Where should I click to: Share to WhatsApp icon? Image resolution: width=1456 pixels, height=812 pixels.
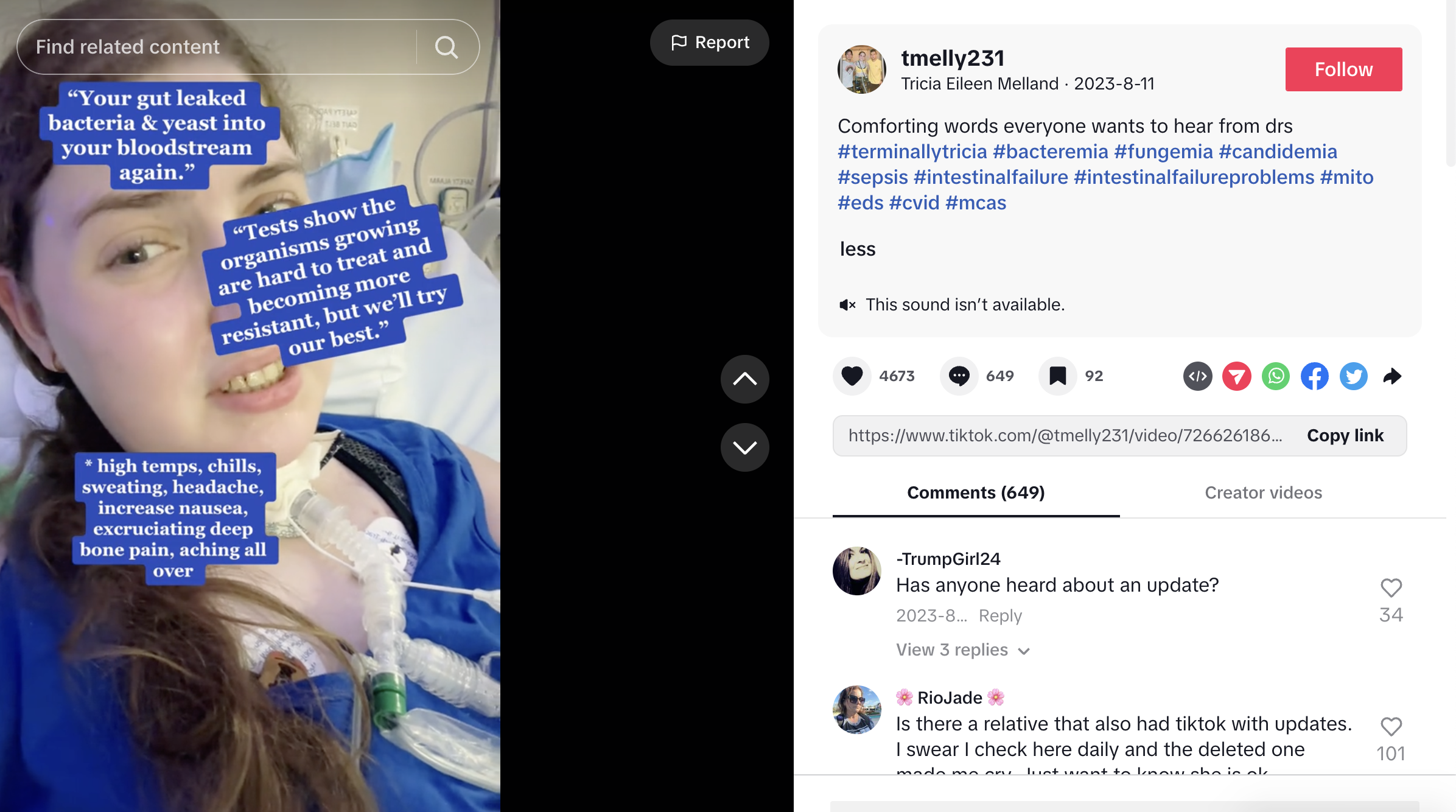pos(1276,376)
